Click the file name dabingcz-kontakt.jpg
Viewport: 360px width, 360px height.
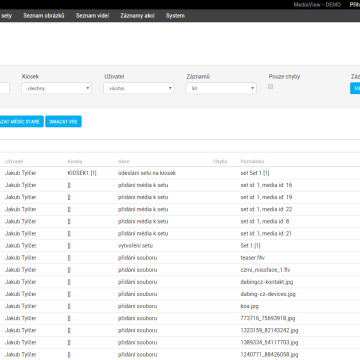coord(267,282)
